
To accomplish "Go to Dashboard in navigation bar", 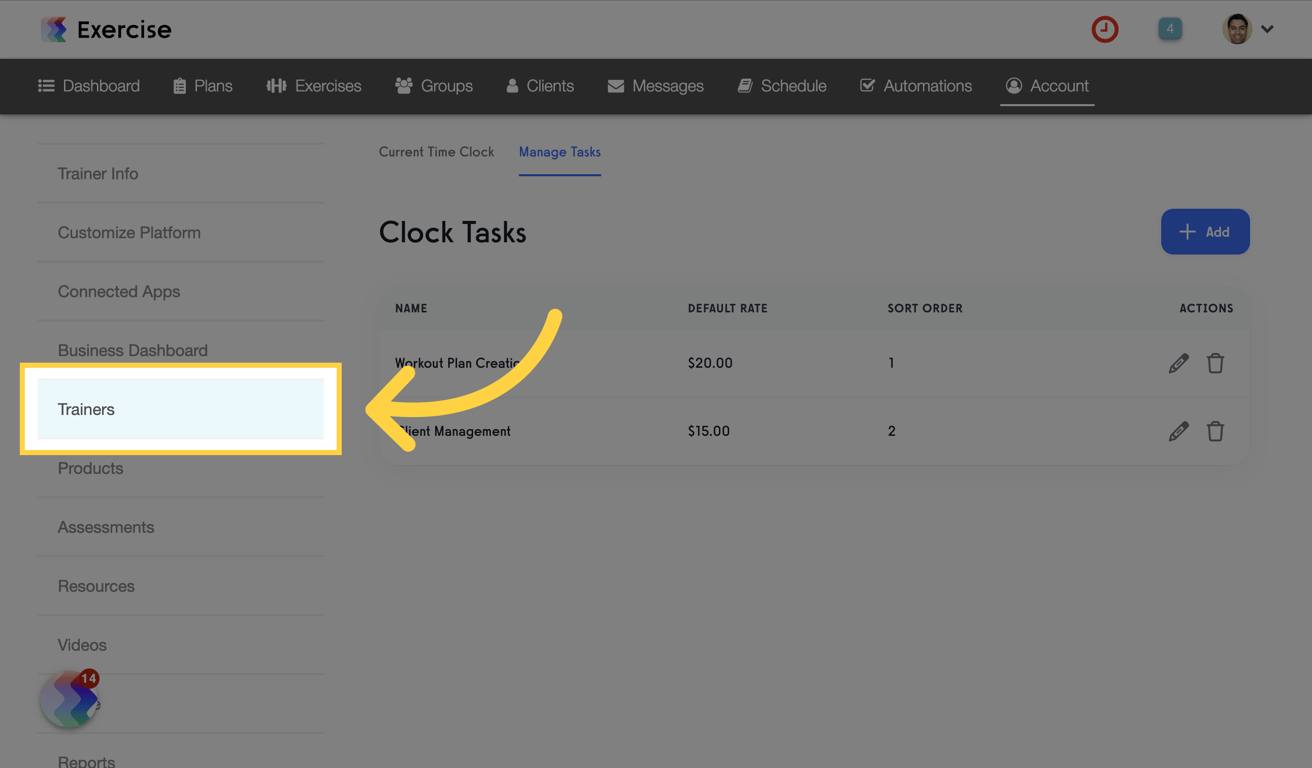I will (89, 86).
